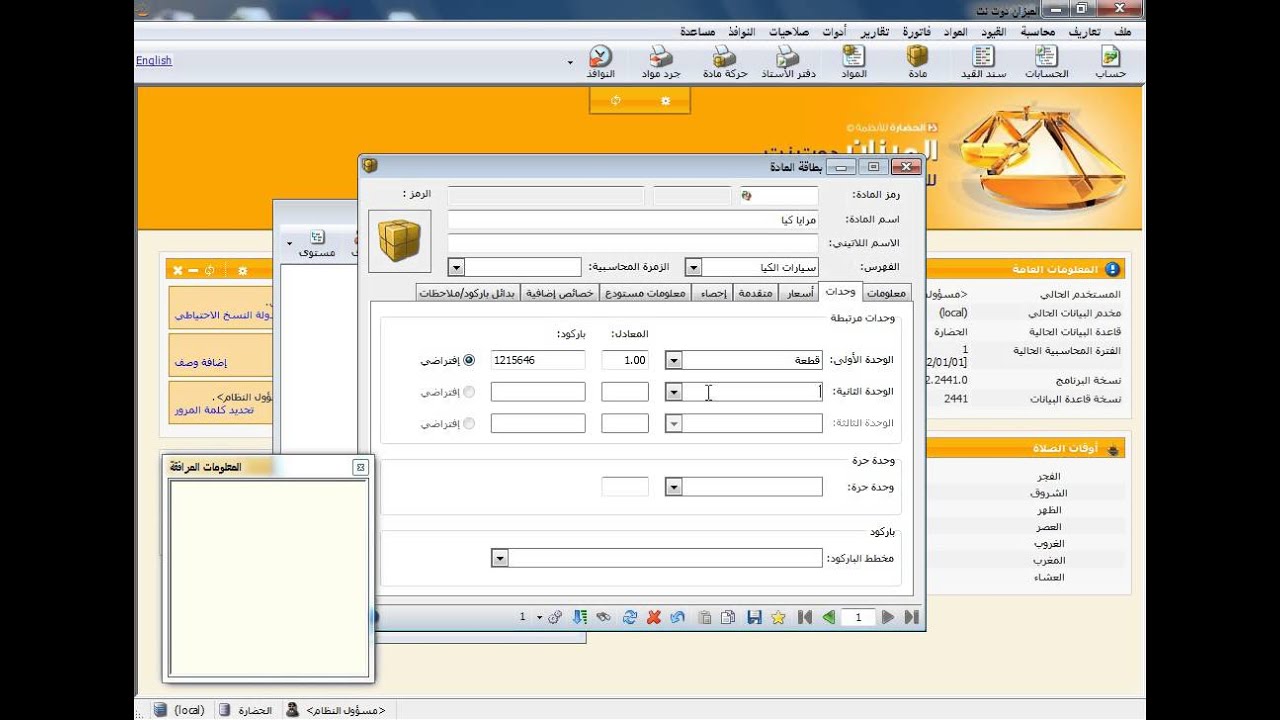This screenshot has width=1280, height=720.
Task: Open dropdown arrow beside 1 in card toolbar
Action: (539, 618)
